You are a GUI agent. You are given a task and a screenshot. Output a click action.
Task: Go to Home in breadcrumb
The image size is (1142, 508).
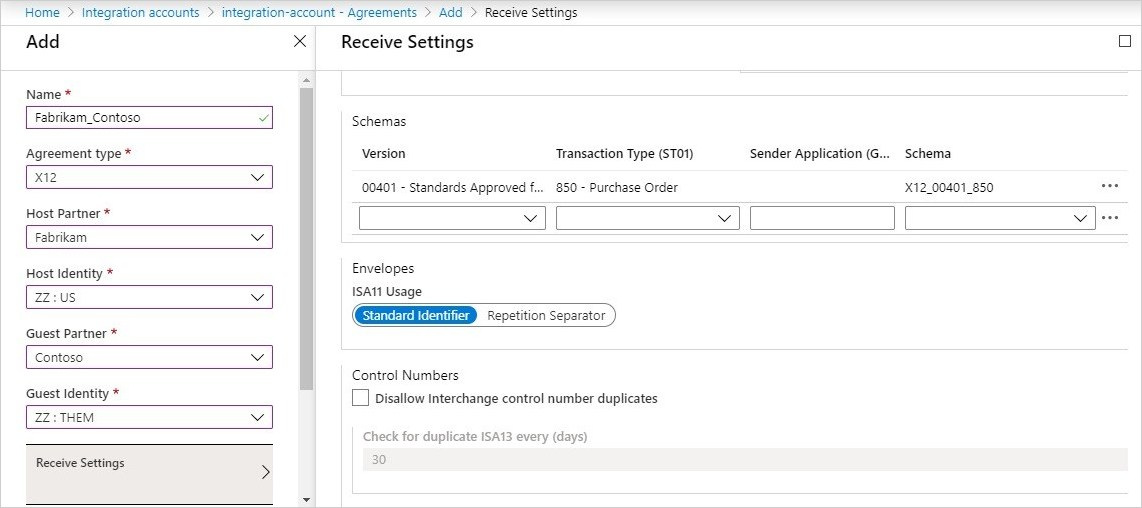tap(42, 12)
